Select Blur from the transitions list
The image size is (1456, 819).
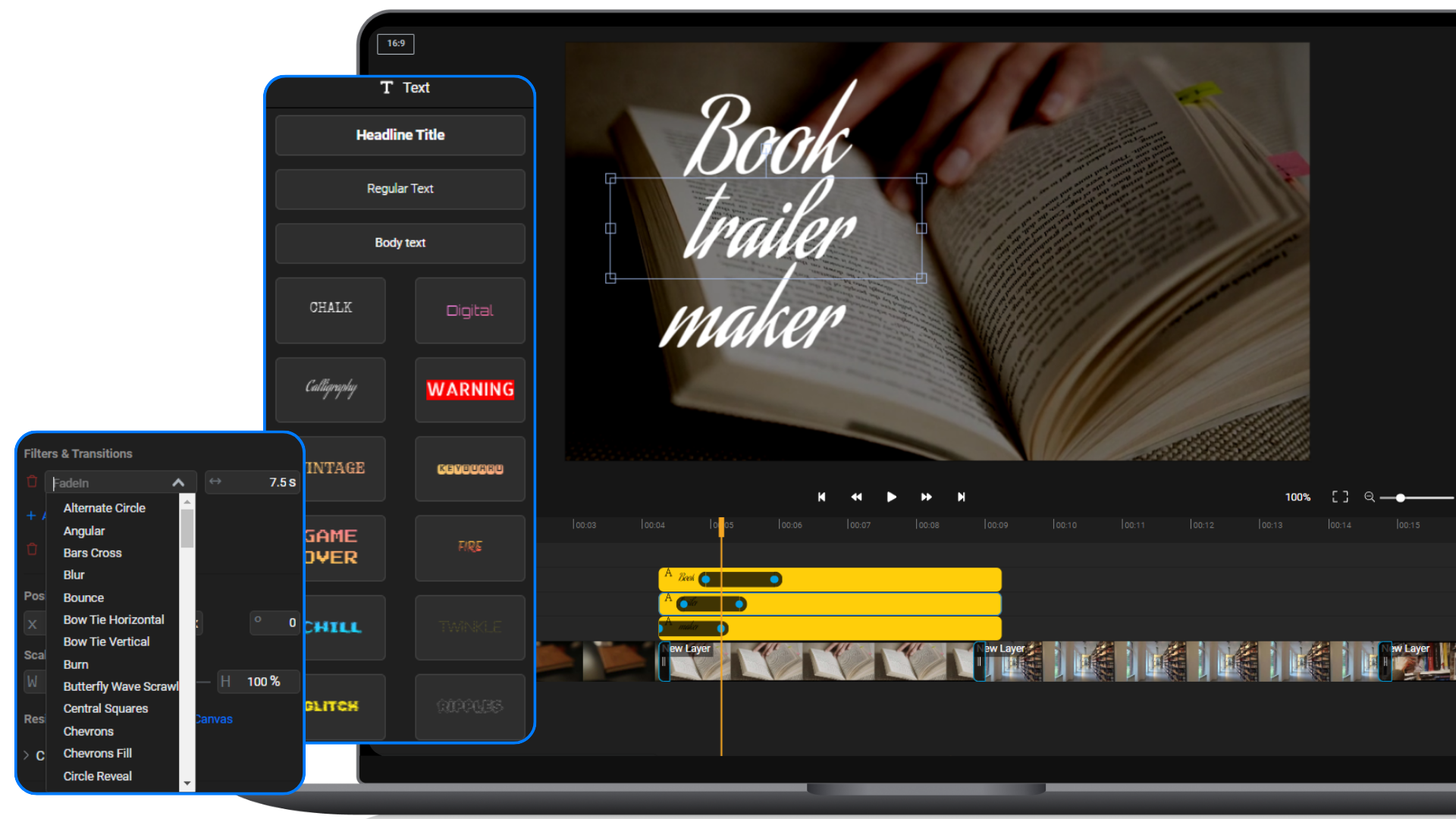pyautogui.click(x=74, y=574)
